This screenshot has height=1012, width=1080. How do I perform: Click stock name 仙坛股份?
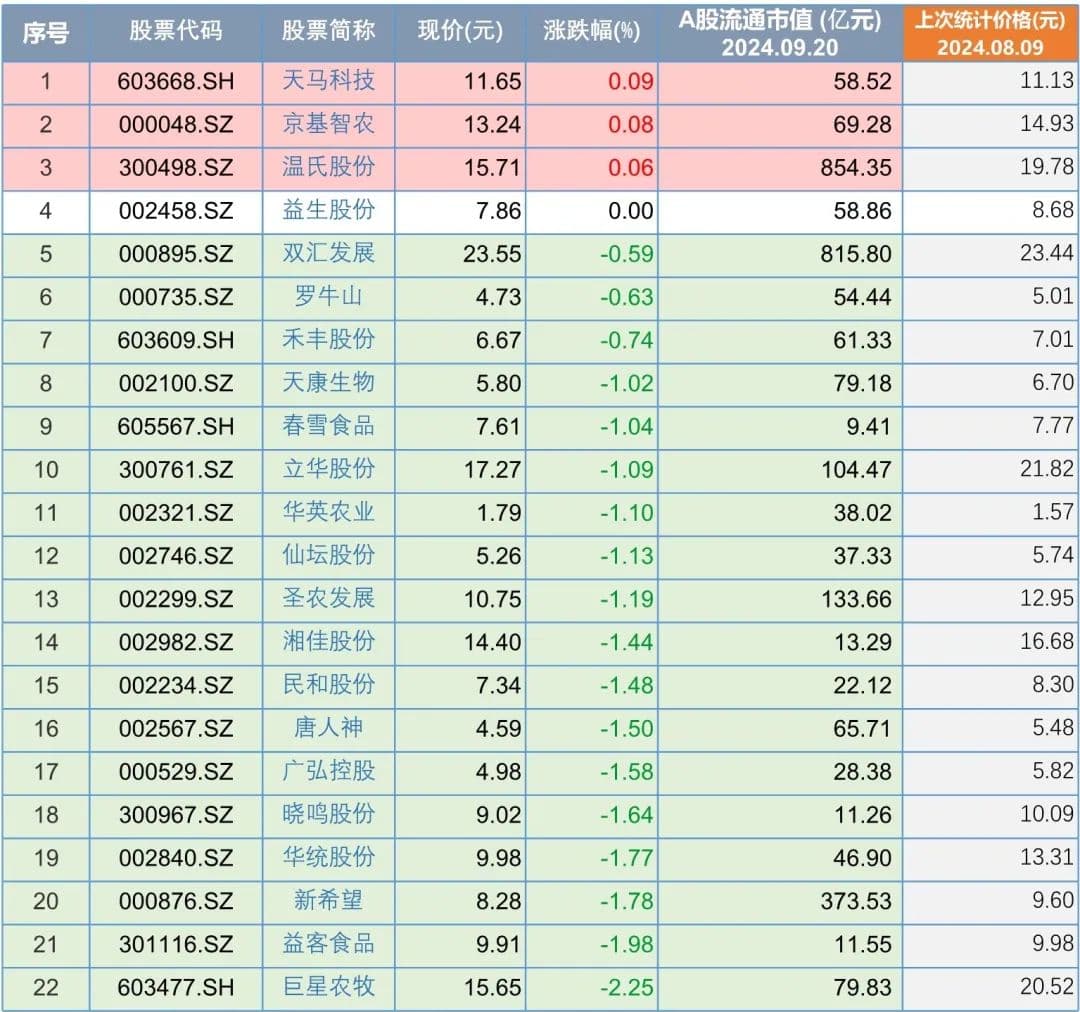click(329, 555)
